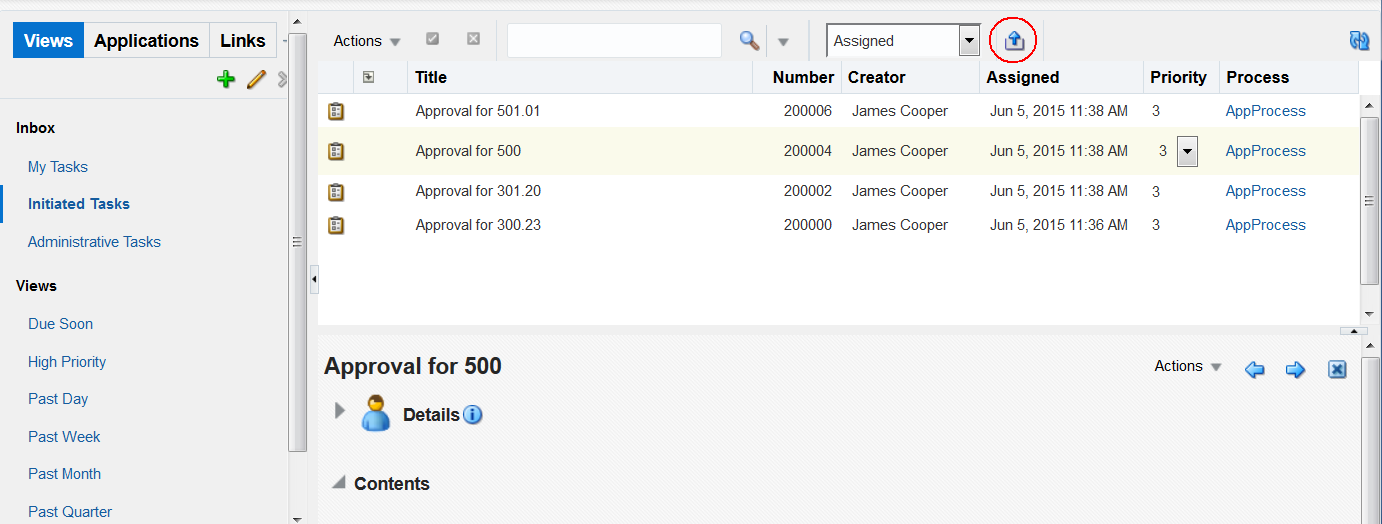The width and height of the screenshot is (1382, 524).
Task: Click the green plus add view icon
Action: 226,79
